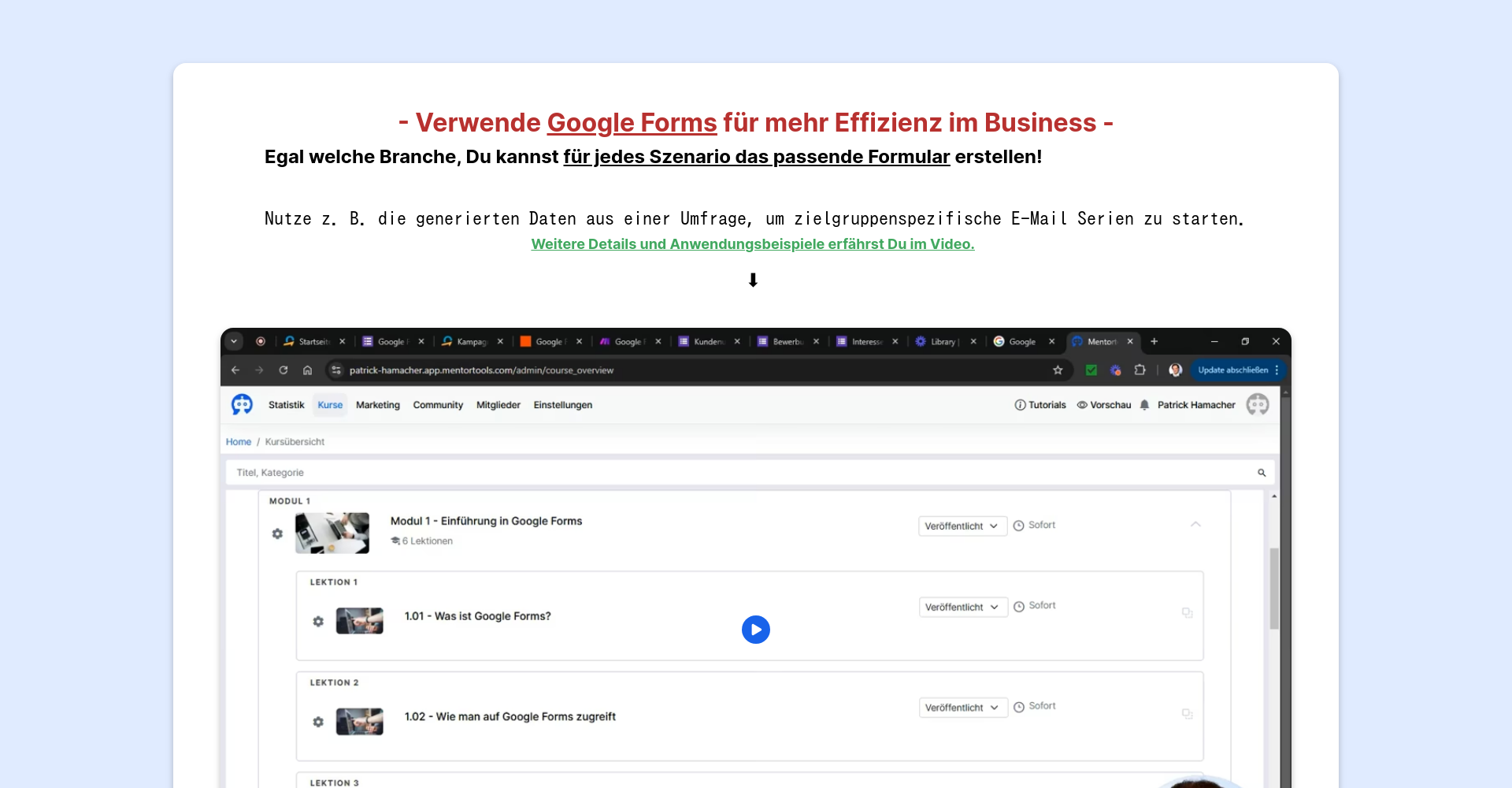Click the user avatar icon in header

coord(1258,404)
